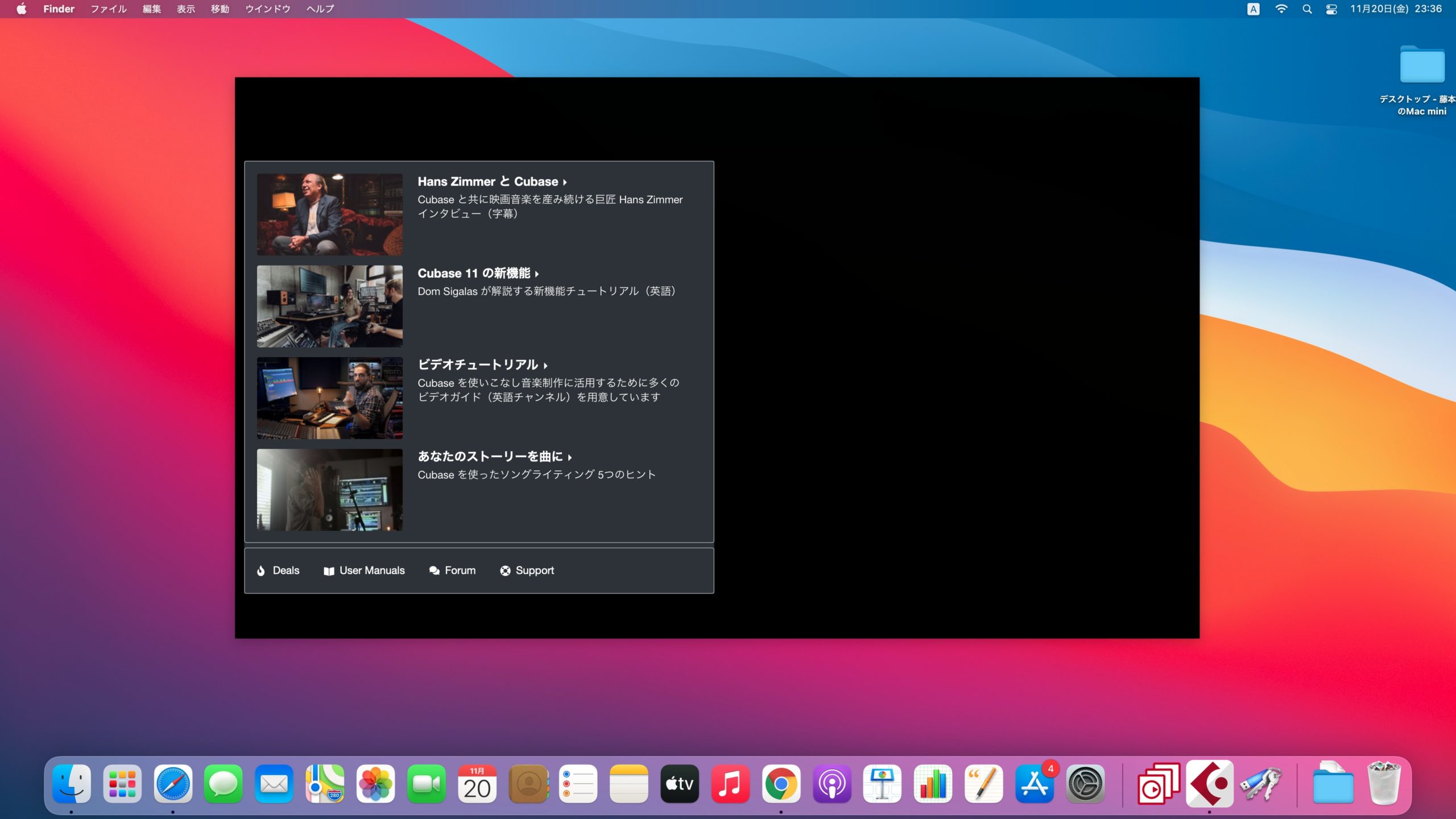Open Podcasts in the Dock
The image size is (1456, 819).
[832, 784]
